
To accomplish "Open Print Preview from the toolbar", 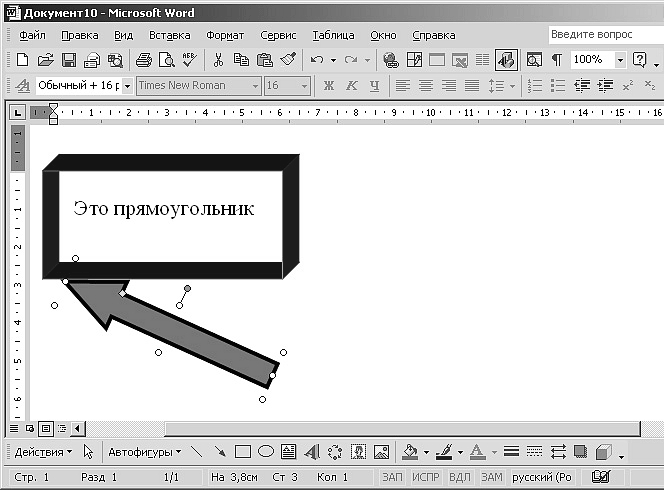I will click(x=166, y=60).
